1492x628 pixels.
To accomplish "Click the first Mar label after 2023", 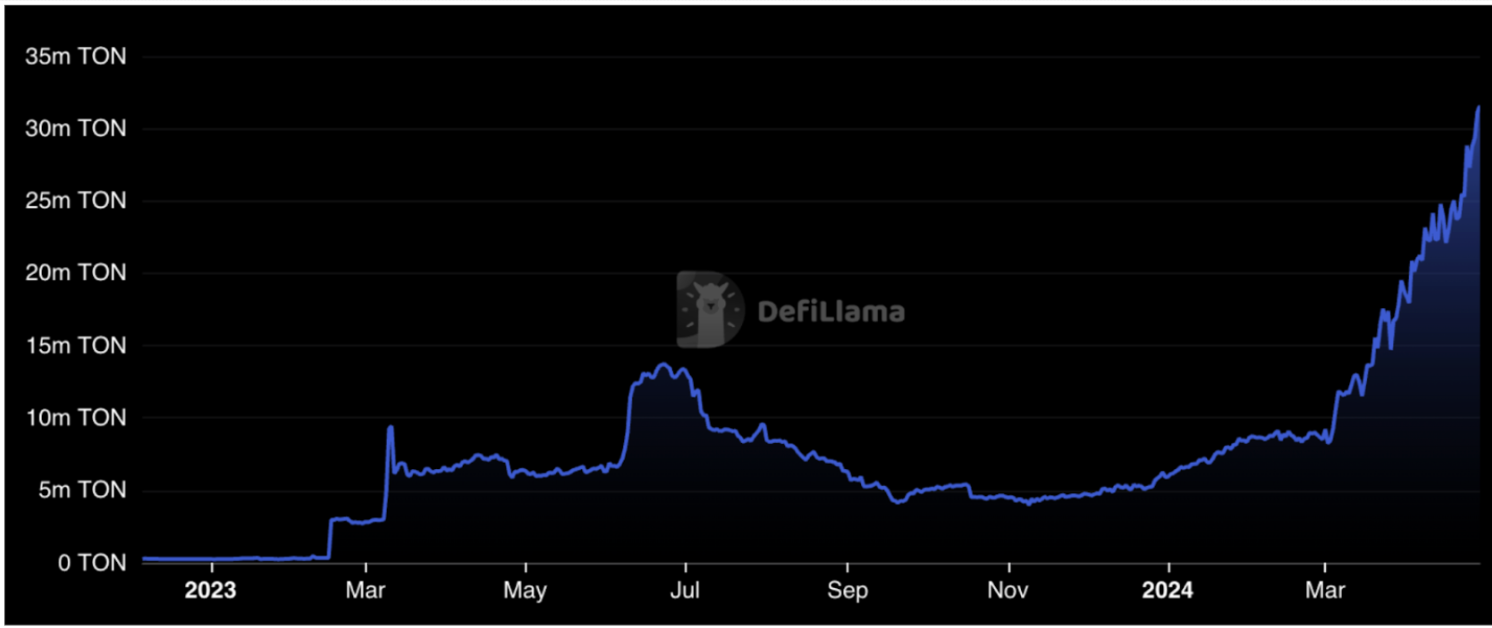I will (x=365, y=590).
